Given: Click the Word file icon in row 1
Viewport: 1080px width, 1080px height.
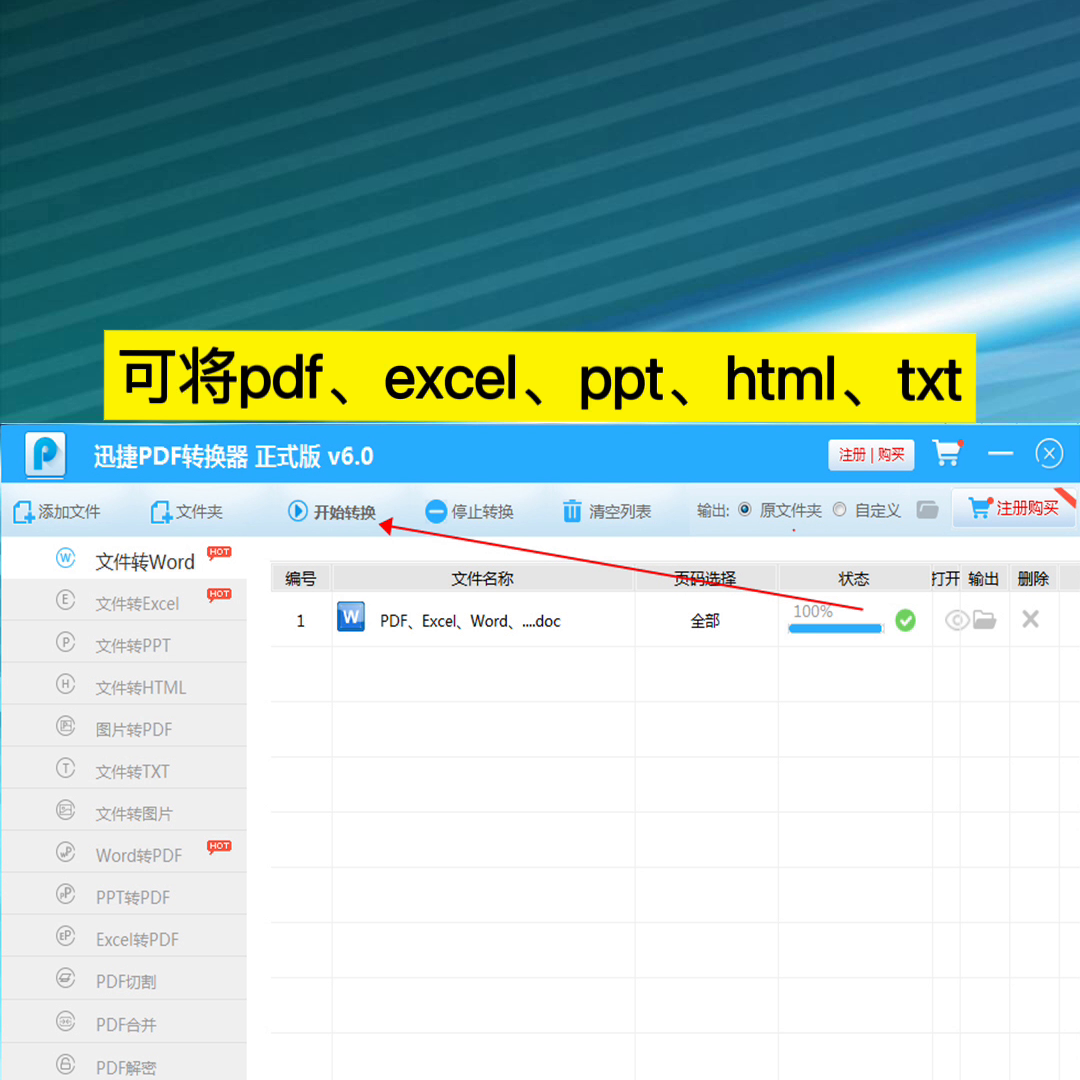Looking at the screenshot, I should [351, 617].
